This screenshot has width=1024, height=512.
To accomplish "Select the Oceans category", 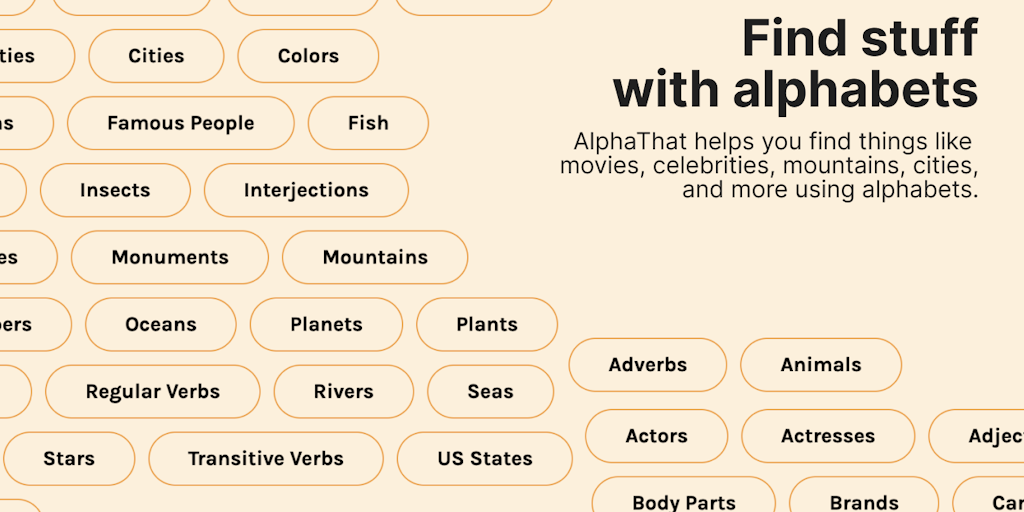I will tap(161, 324).
